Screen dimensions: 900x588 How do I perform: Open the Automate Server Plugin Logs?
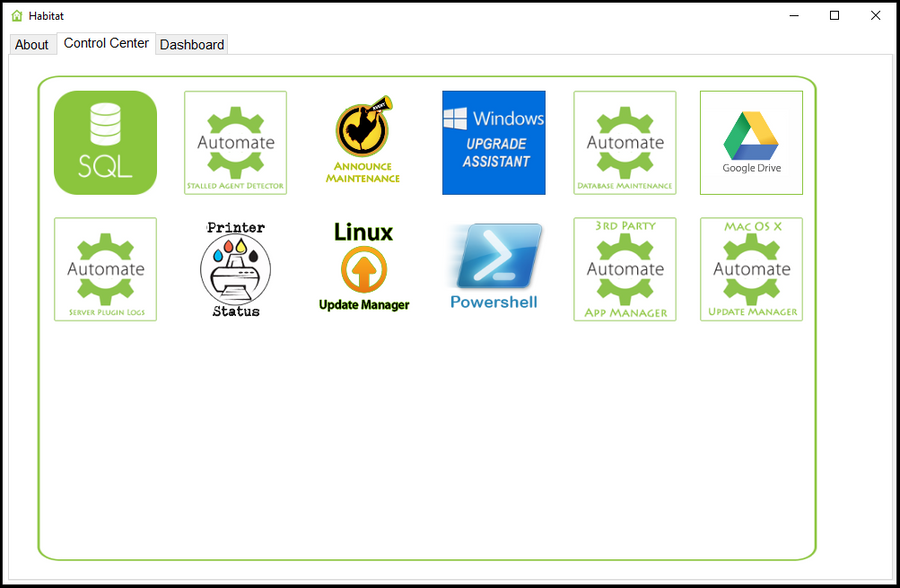tap(105, 269)
